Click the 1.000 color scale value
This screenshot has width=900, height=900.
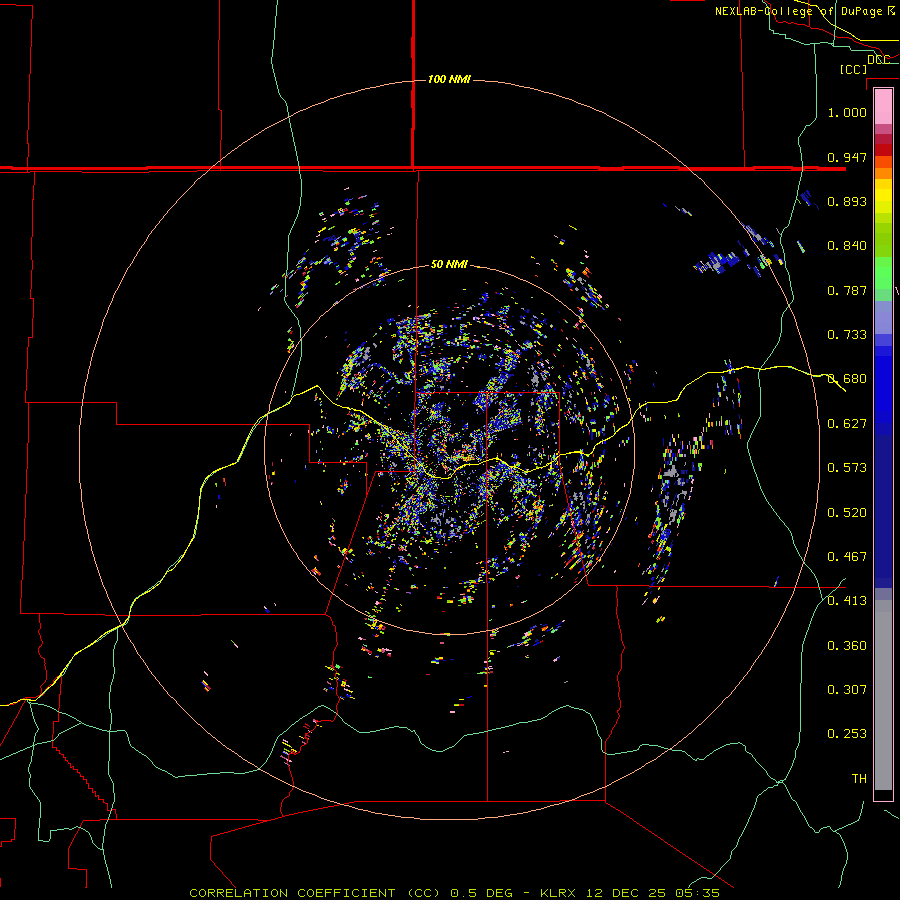[847, 112]
